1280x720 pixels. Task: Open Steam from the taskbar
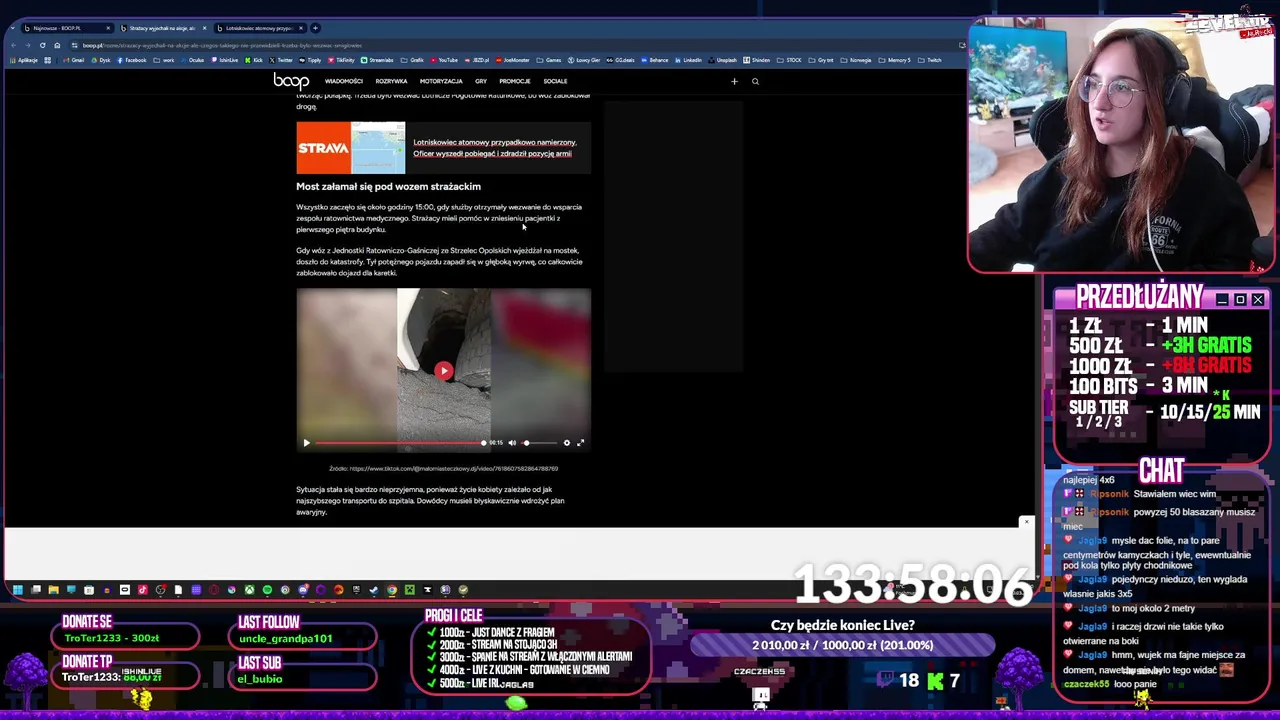pyautogui.click(x=374, y=590)
